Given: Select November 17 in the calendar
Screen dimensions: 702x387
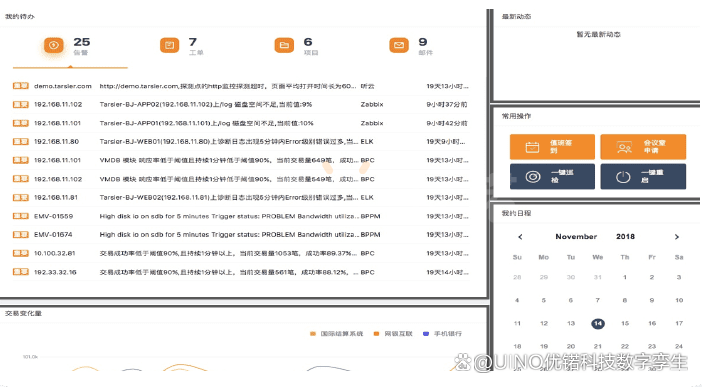Looking at the screenshot, I should 679,323.
